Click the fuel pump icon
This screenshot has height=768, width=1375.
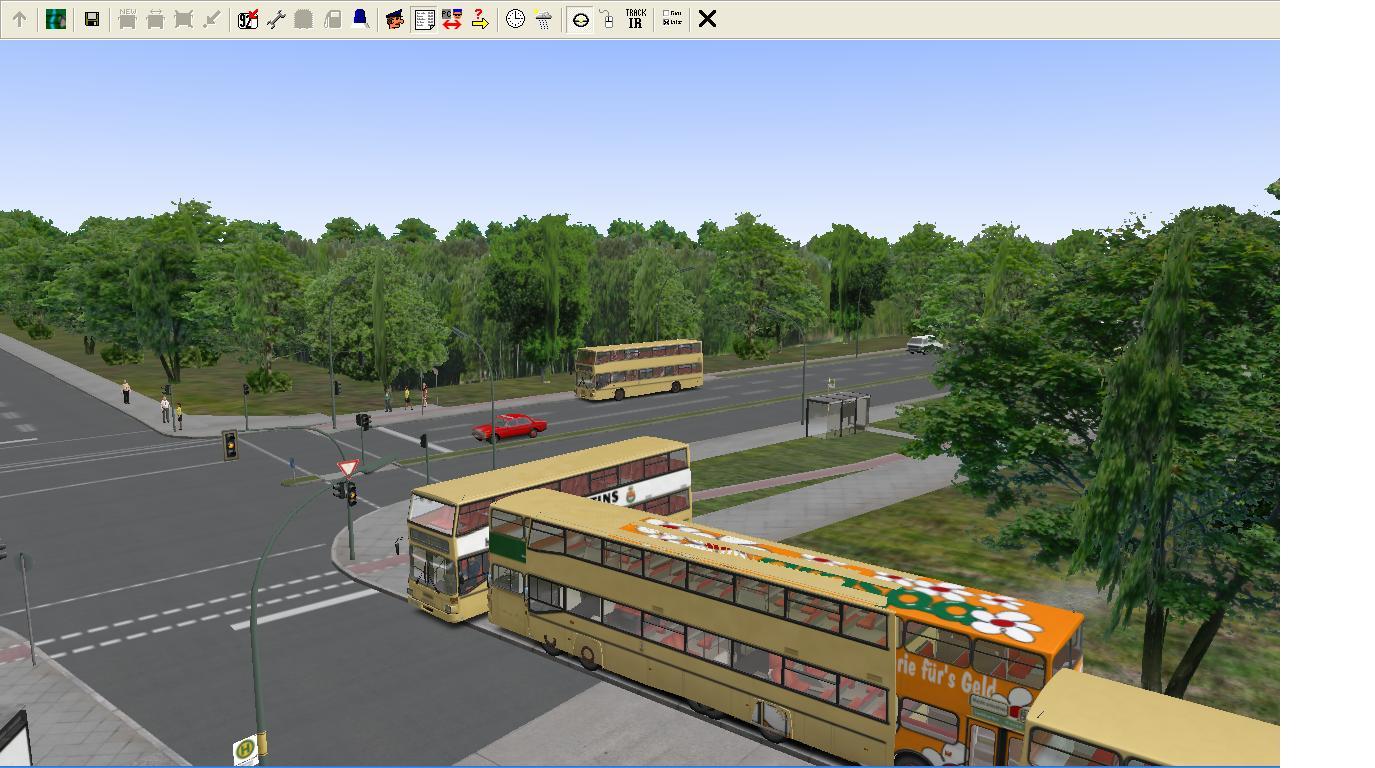pos(333,19)
